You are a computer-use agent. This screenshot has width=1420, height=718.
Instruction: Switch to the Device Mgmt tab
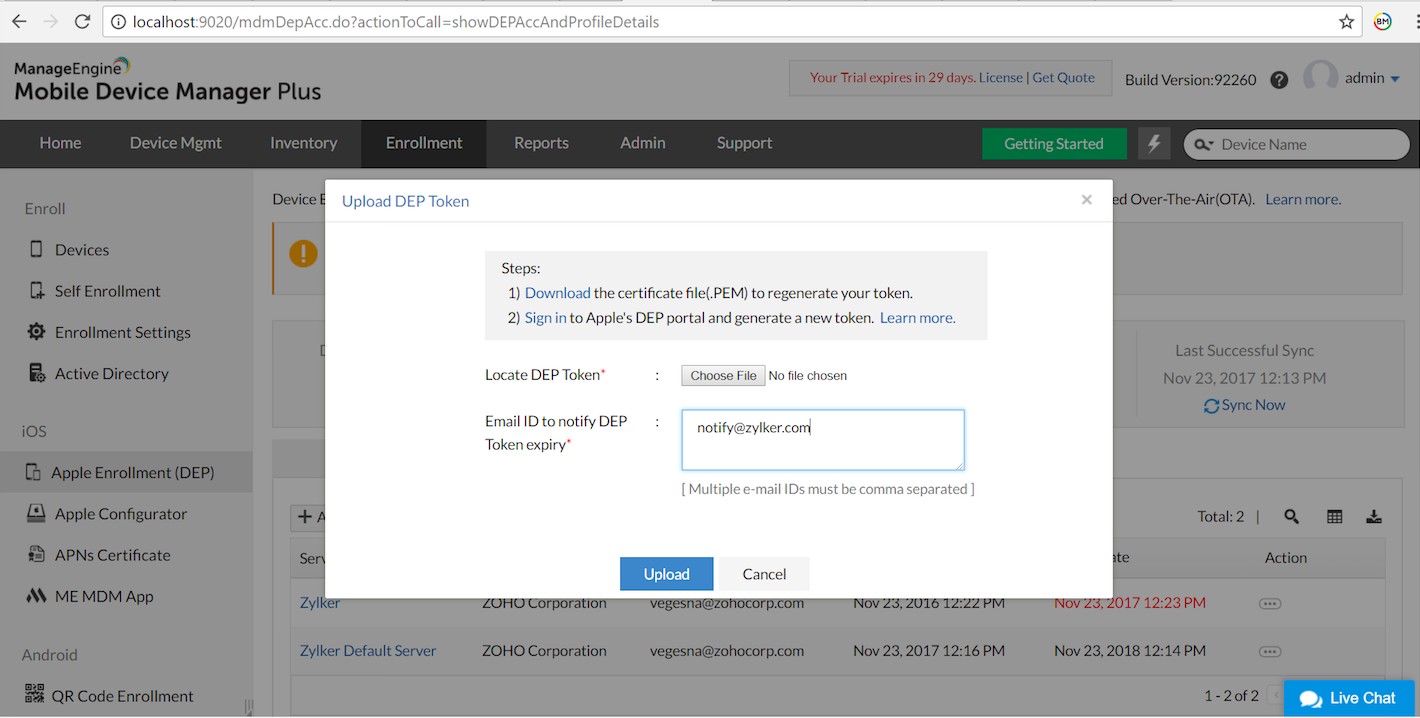tap(176, 143)
